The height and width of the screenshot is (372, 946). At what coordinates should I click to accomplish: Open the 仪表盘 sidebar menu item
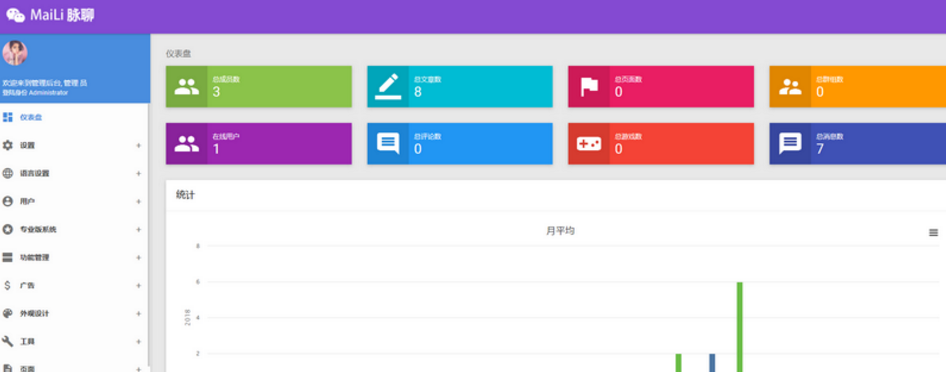point(74,117)
